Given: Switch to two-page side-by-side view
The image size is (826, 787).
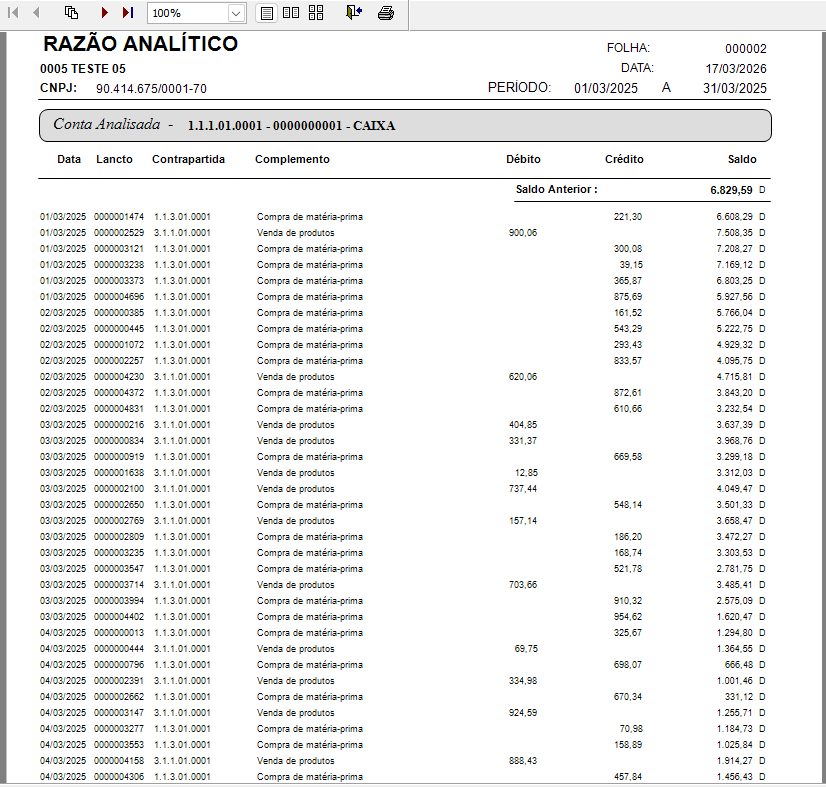Looking at the screenshot, I should click(x=291, y=13).
